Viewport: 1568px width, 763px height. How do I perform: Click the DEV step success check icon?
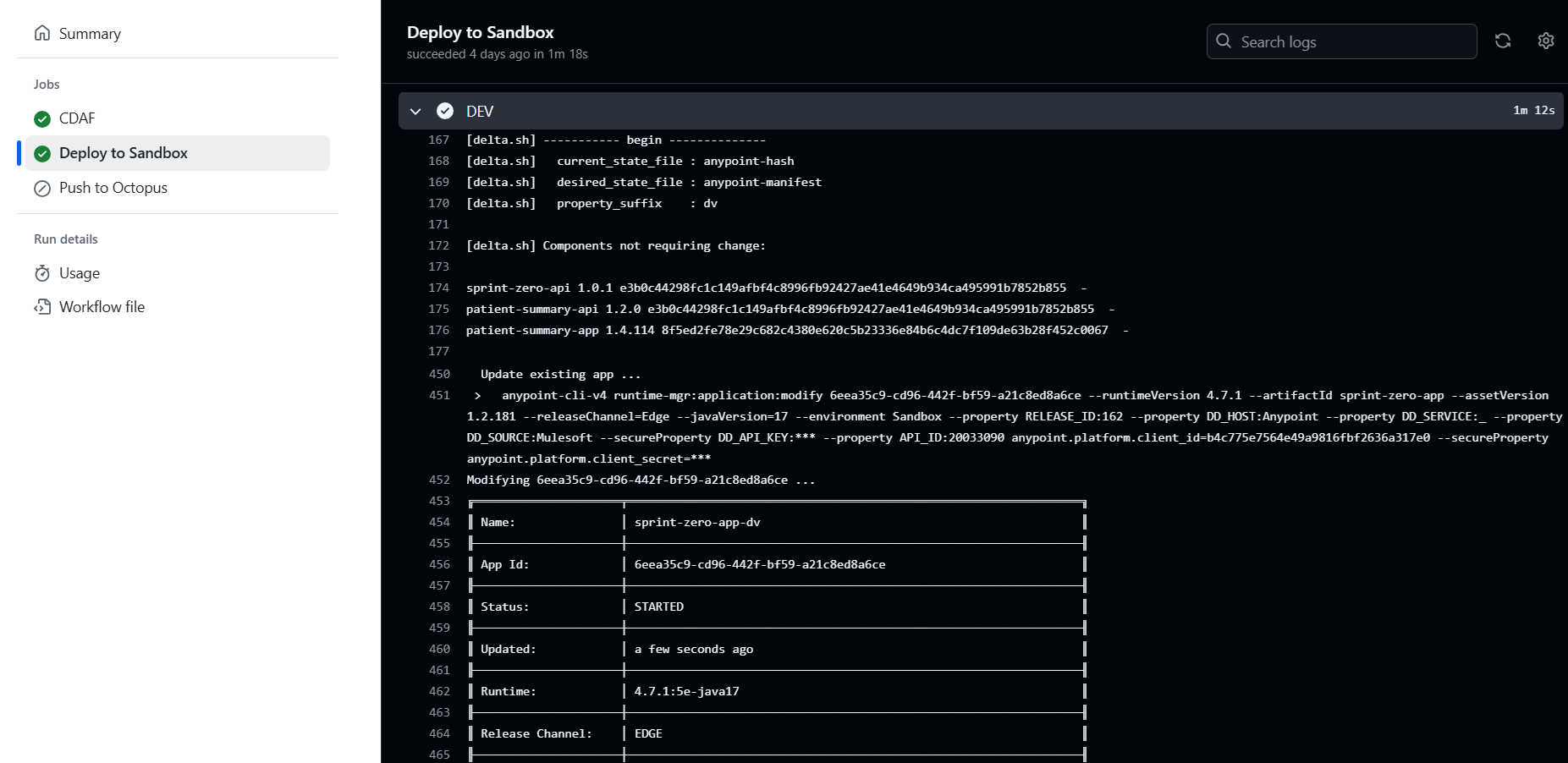tap(445, 111)
